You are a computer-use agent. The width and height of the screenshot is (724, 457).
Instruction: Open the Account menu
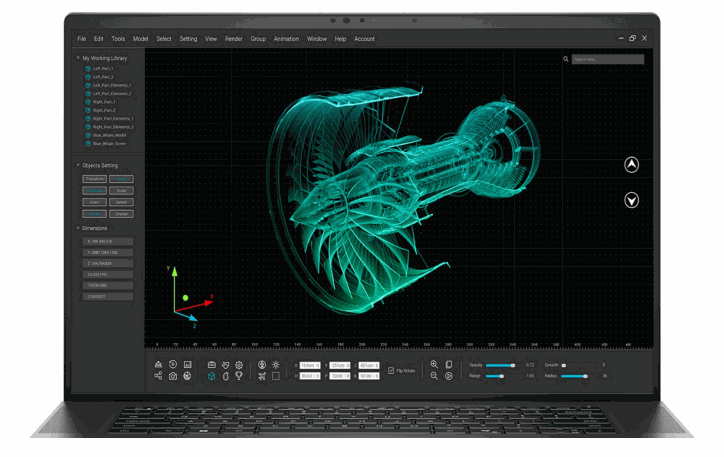point(364,39)
